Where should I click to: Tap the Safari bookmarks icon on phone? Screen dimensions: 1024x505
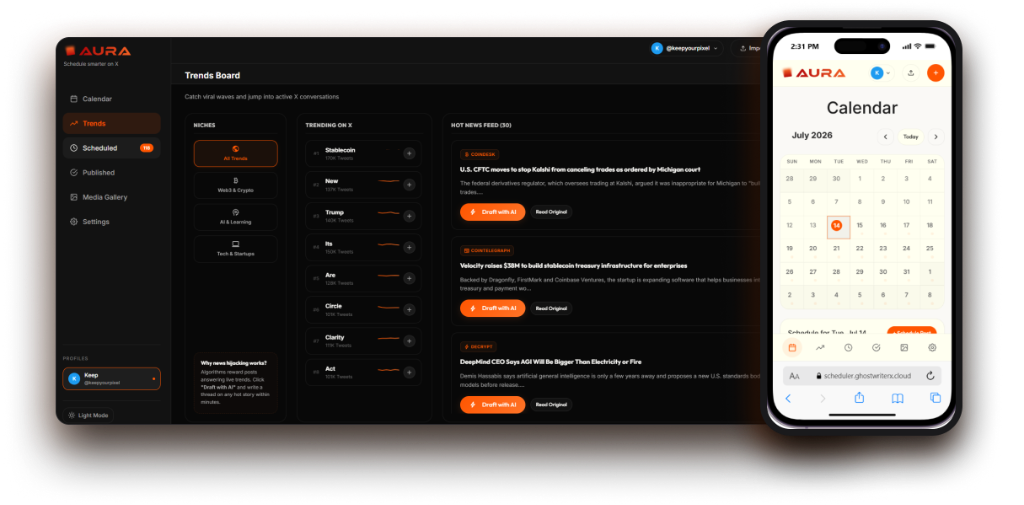(898, 398)
